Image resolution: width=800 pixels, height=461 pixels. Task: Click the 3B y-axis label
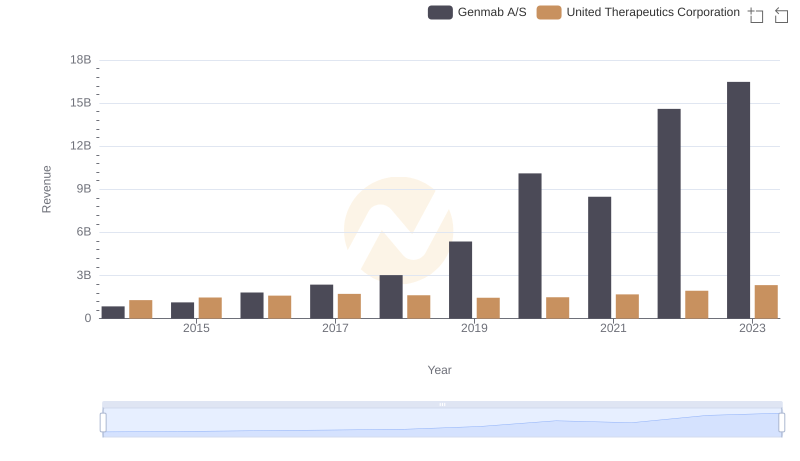[x=84, y=275]
